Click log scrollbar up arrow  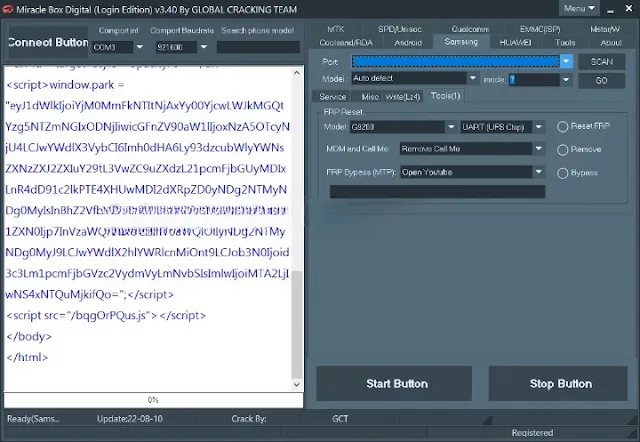[x=297, y=73]
